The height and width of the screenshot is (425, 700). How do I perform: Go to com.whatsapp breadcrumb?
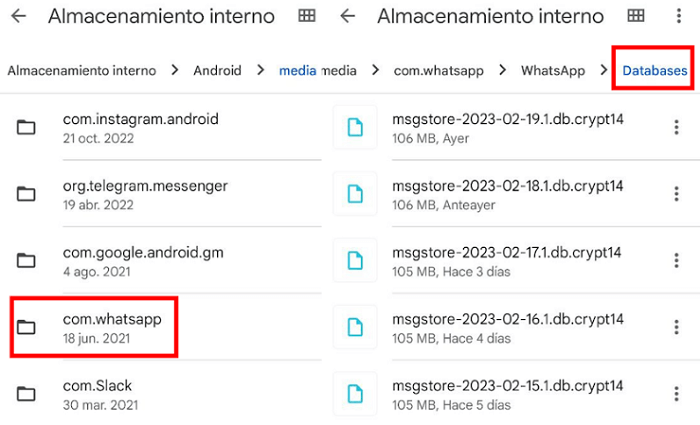point(438,71)
